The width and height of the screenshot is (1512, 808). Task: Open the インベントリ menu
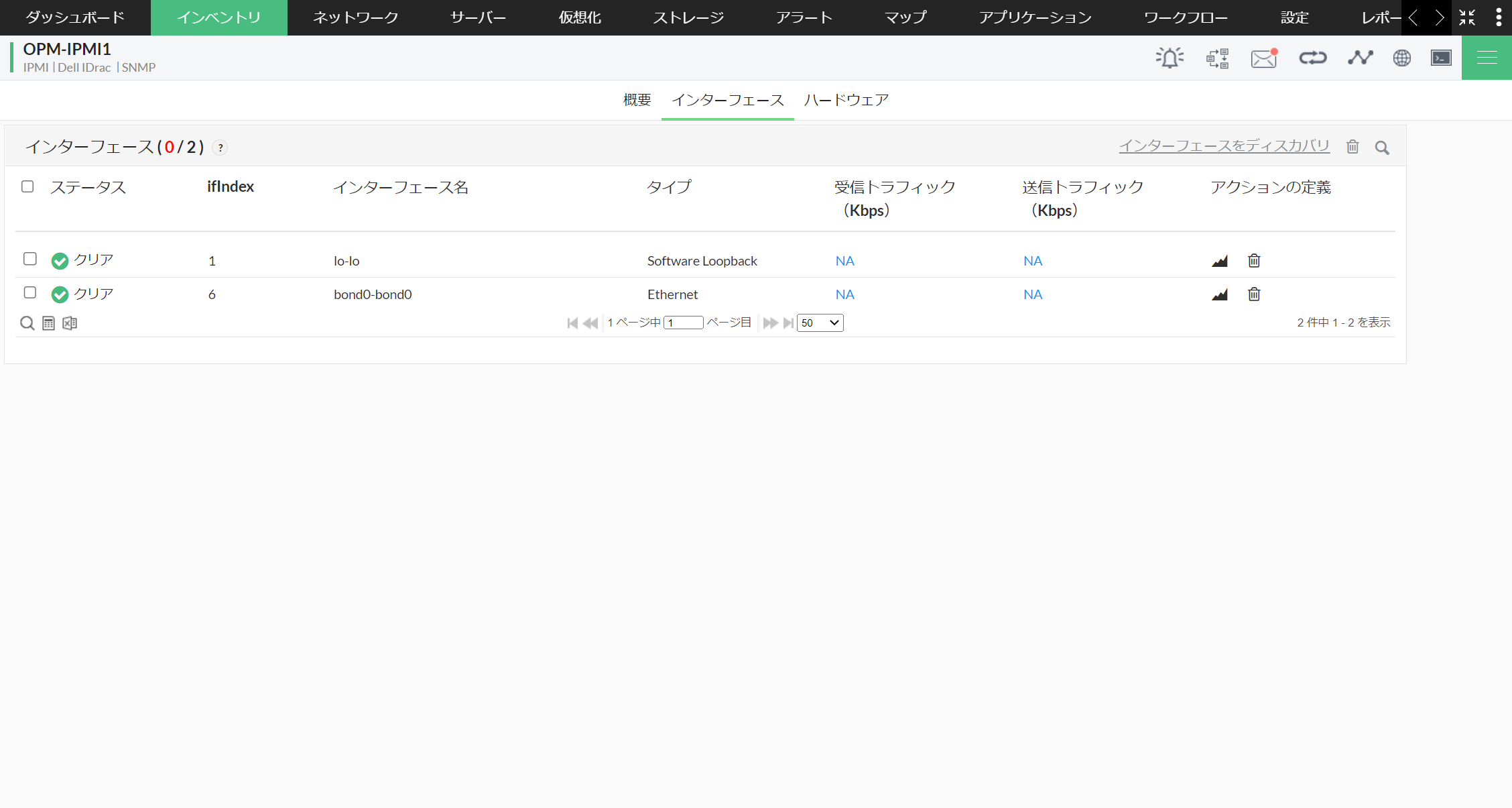(x=219, y=17)
